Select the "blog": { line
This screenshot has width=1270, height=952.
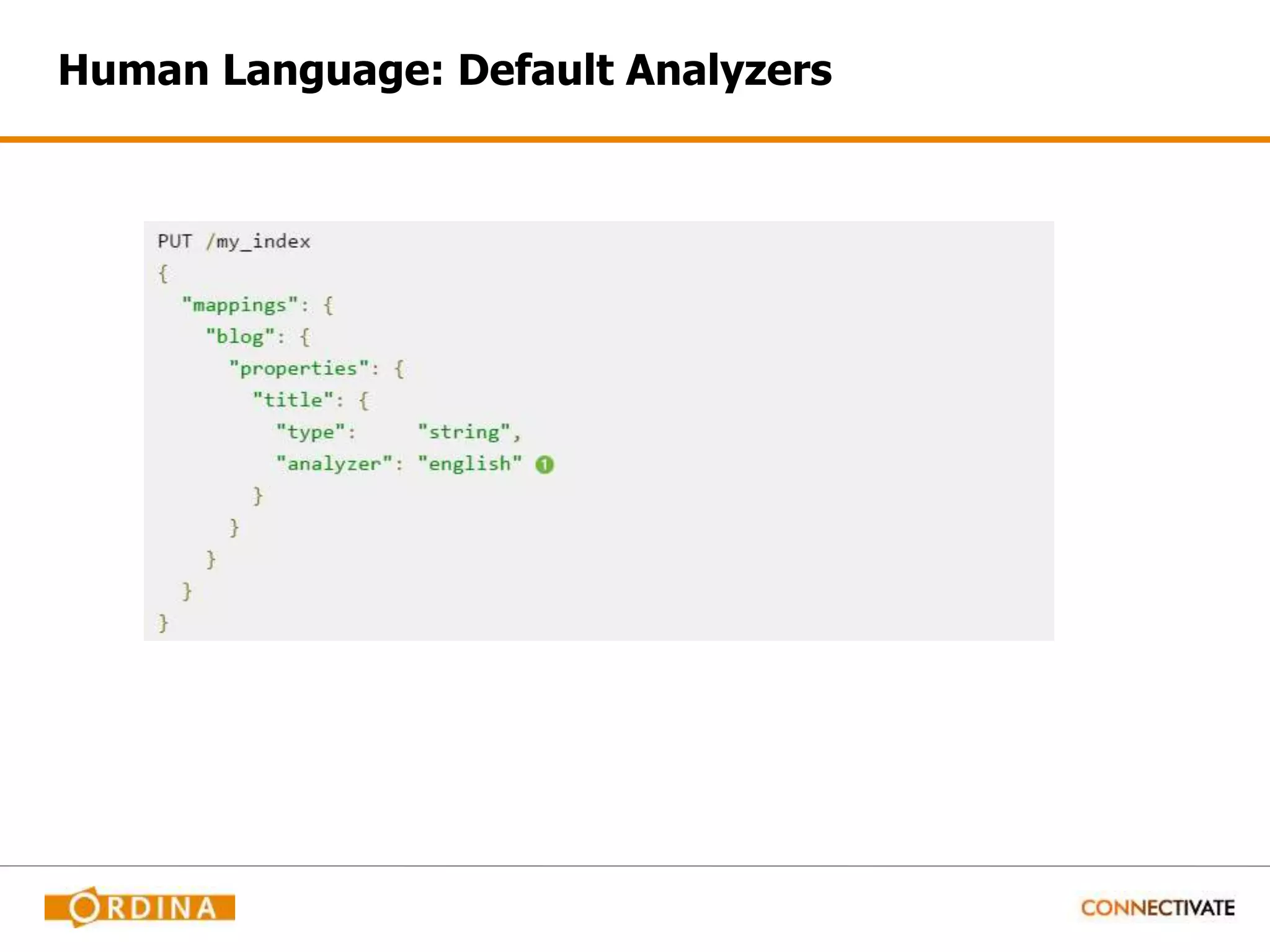pos(258,337)
